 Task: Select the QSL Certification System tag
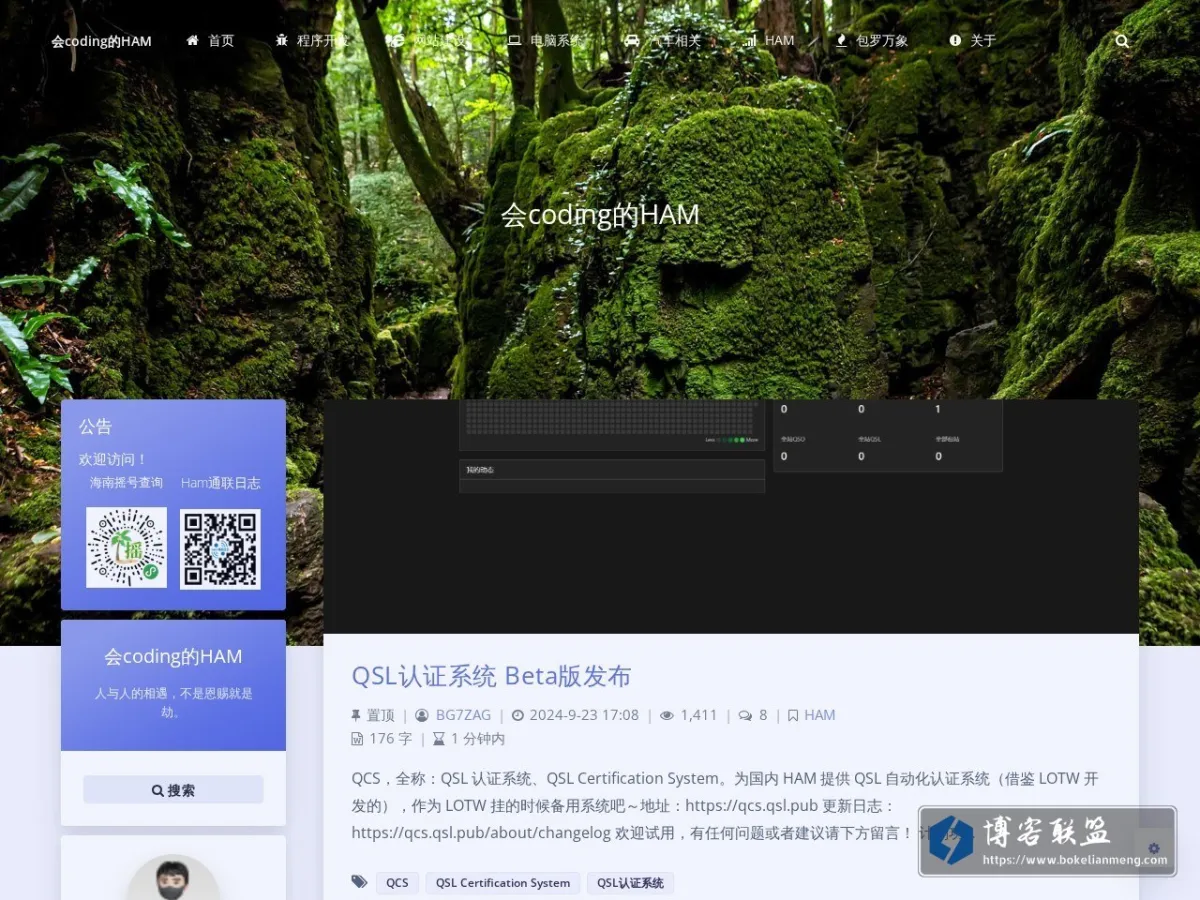pyautogui.click(x=503, y=883)
